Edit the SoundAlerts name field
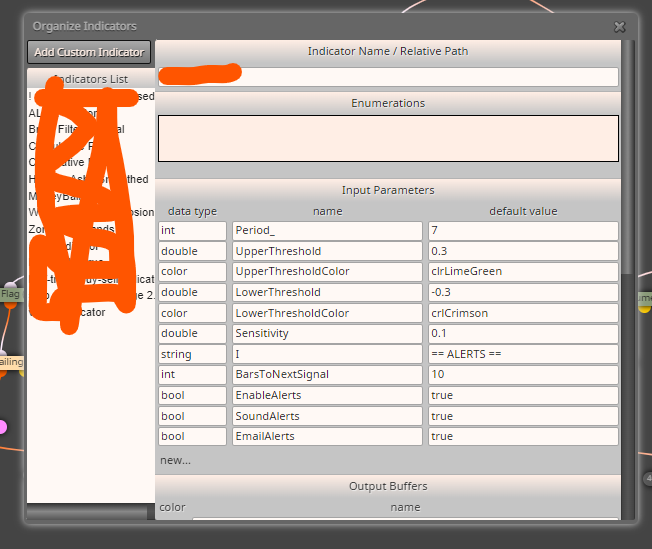The height and width of the screenshot is (549, 652). [327, 416]
